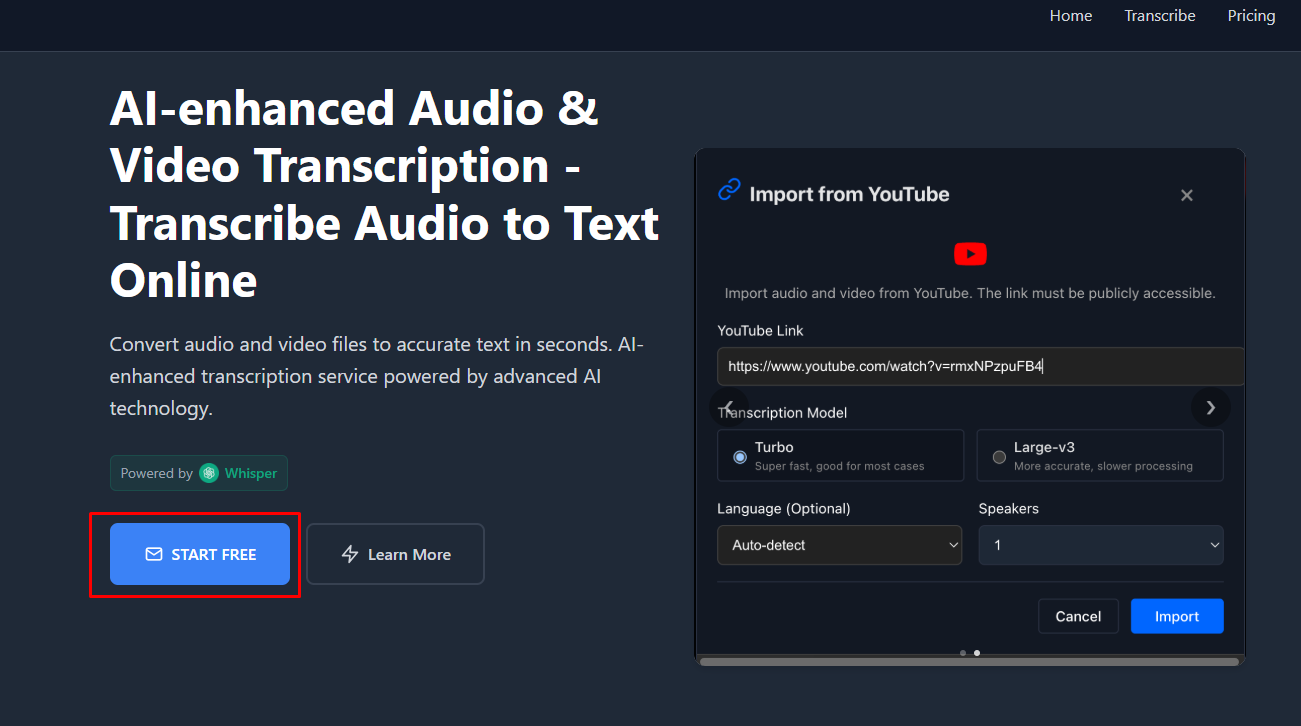1301x726 pixels.
Task: Select the Large-v3 transcription model
Action: click(x=1100, y=455)
